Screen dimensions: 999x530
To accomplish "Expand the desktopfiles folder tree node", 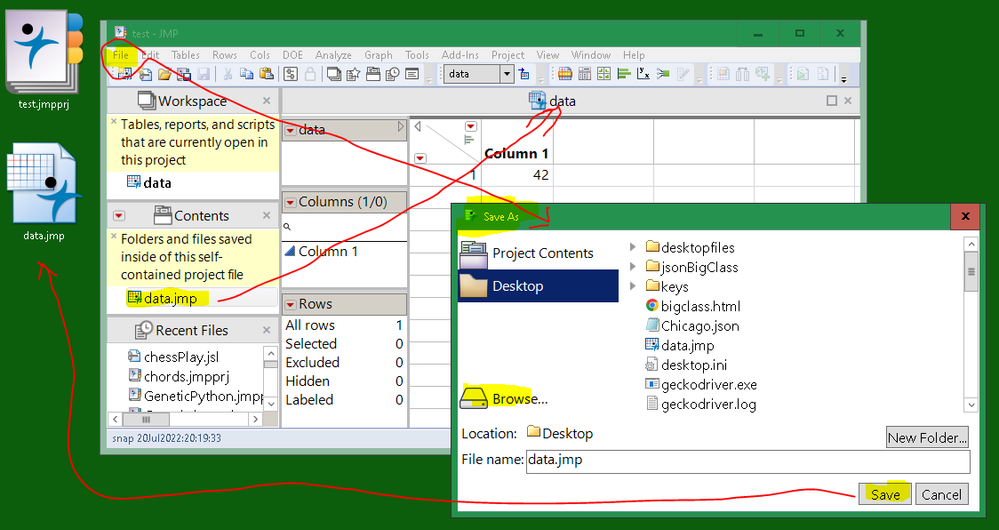I will pyautogui.click(x=633, y=247).
